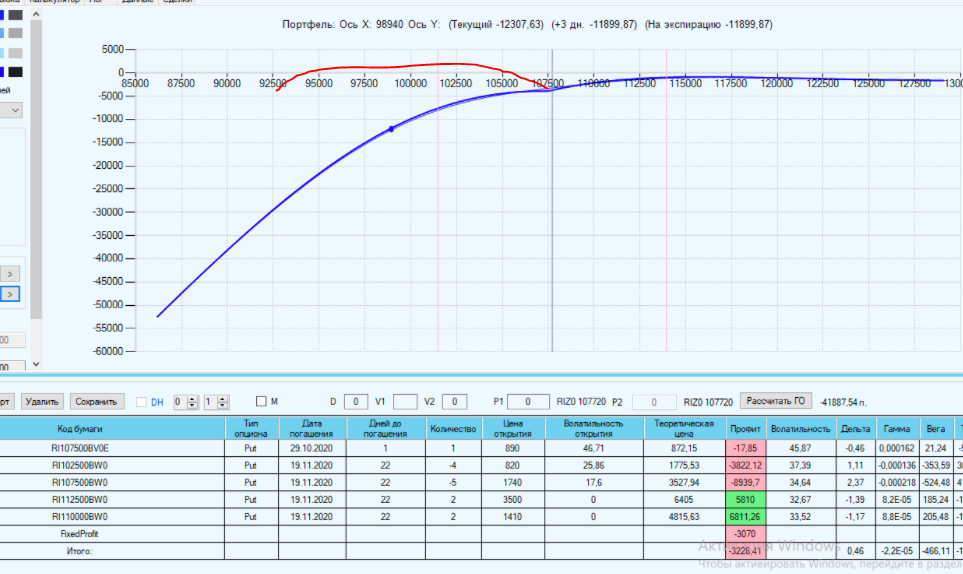Open the dropdown in the left panel
Viewport: 963px width, 574px height.
coord(11,111)
